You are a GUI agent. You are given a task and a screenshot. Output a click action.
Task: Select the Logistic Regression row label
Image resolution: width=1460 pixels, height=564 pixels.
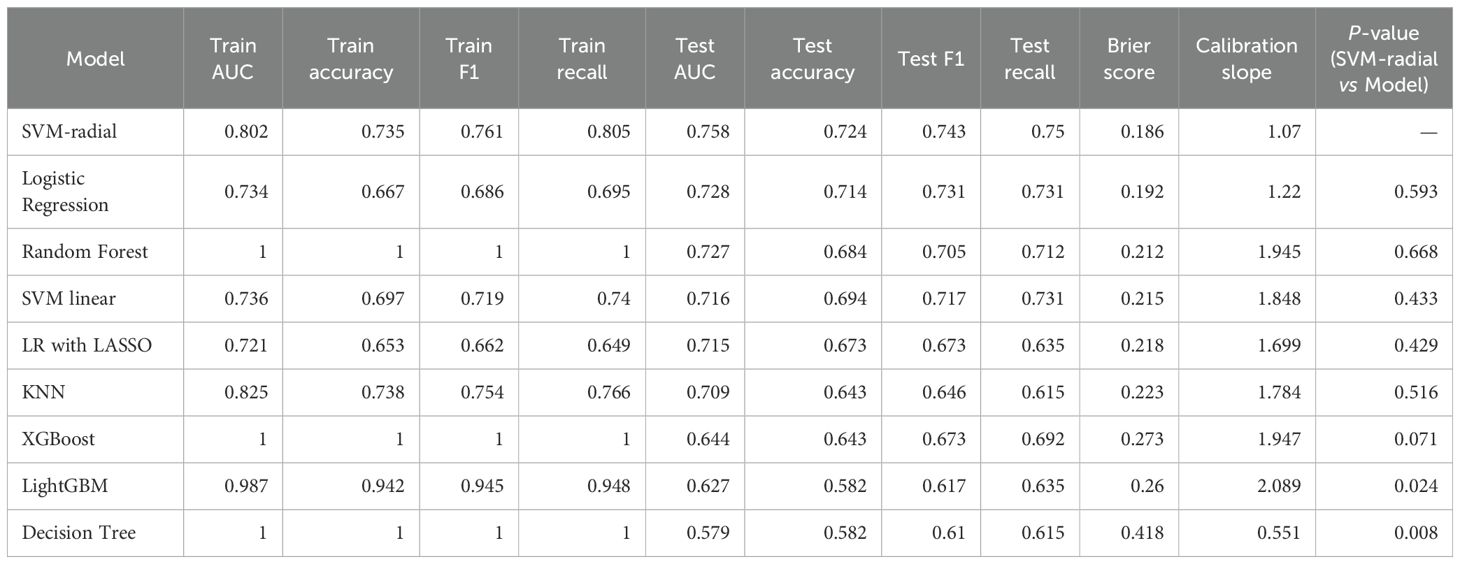68,191
